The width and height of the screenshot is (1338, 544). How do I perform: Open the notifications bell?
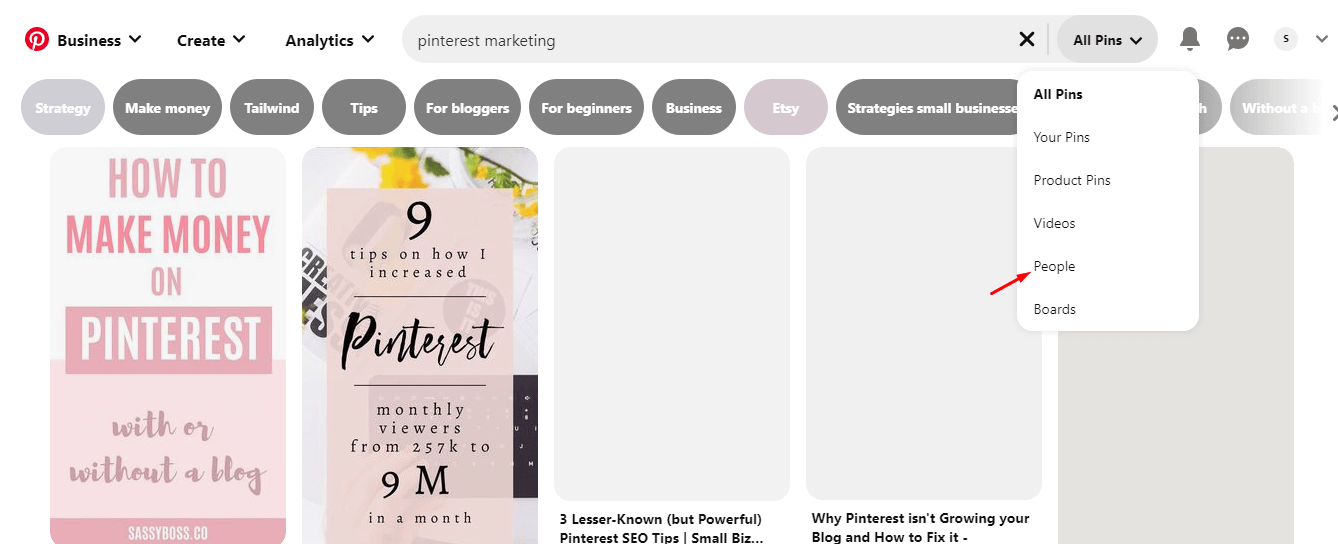(x=1189, y=39)
